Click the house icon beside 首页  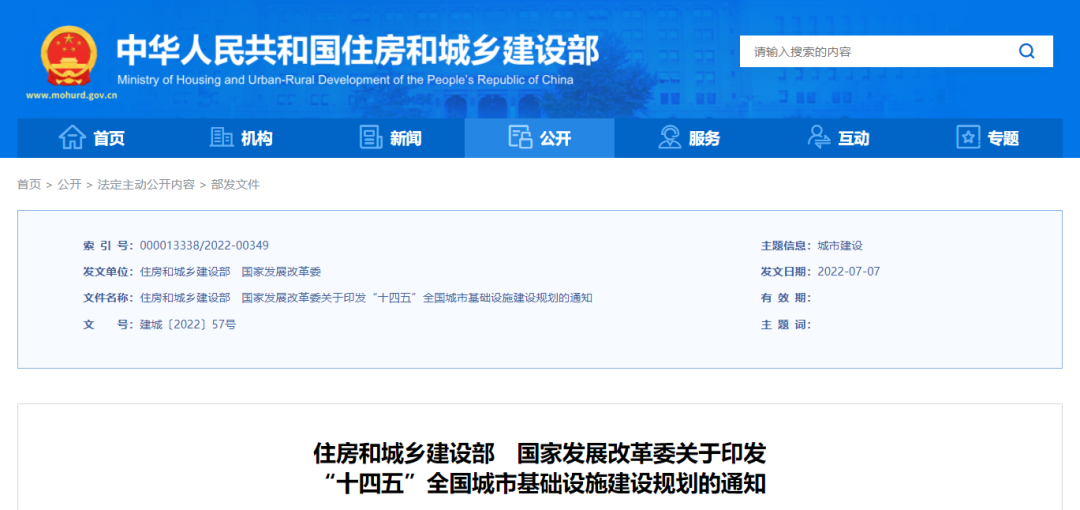click(72, 138)
